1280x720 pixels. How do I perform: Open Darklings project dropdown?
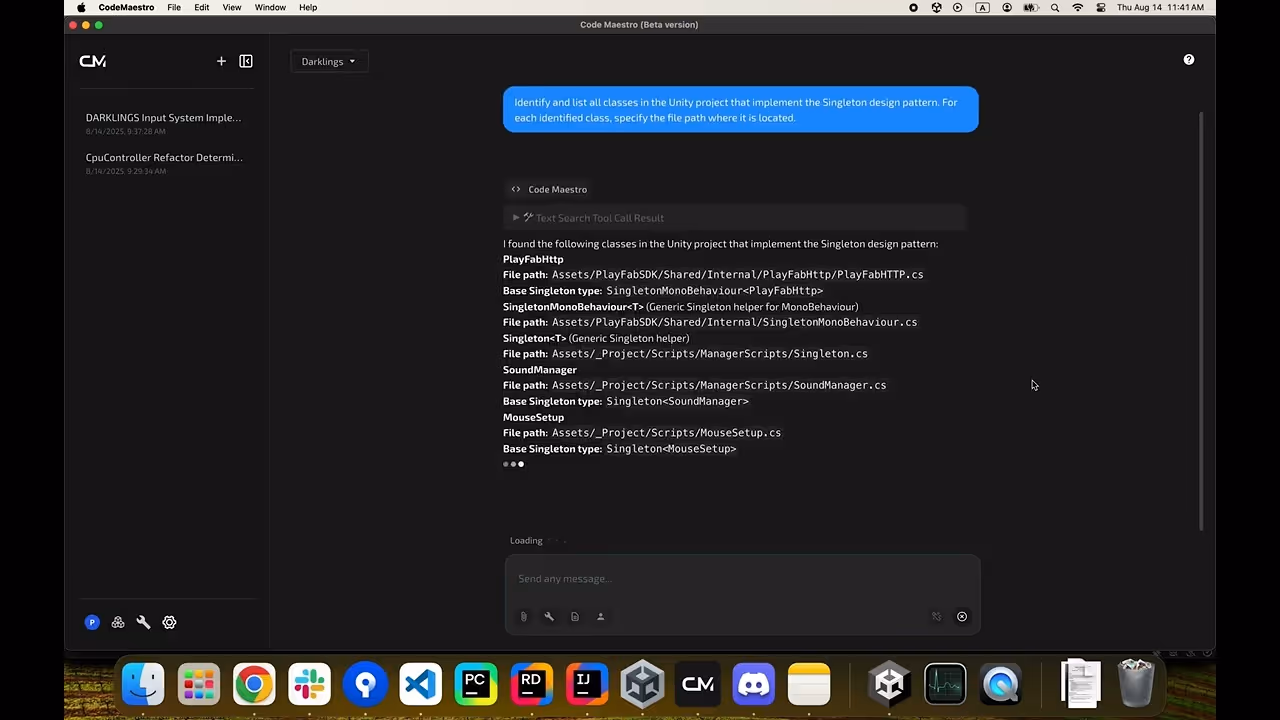[x=329, y=61]
